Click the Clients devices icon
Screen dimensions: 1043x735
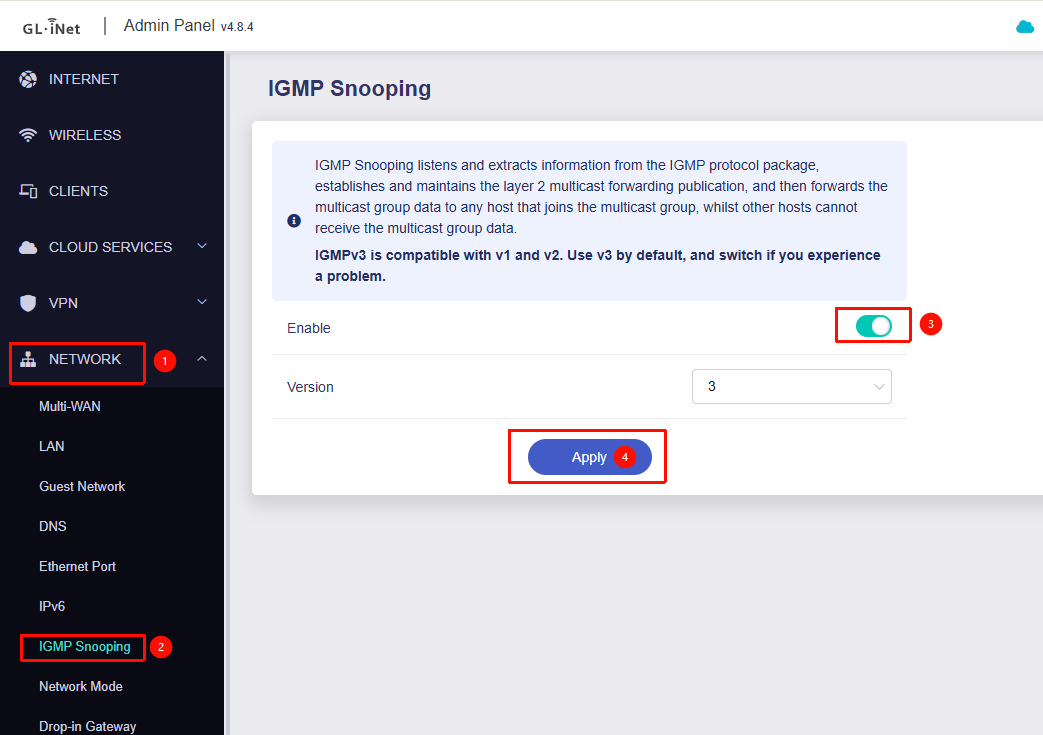(28, 191)
